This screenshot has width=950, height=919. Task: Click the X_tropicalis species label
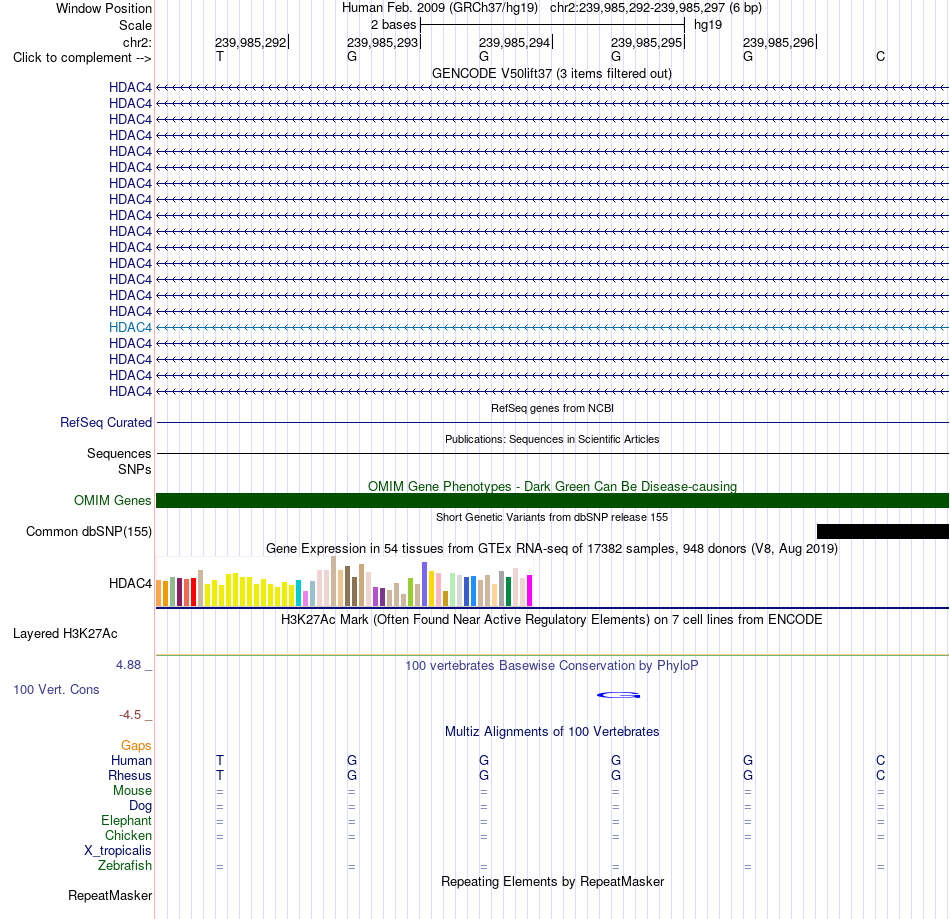click(x=118, y=851)
